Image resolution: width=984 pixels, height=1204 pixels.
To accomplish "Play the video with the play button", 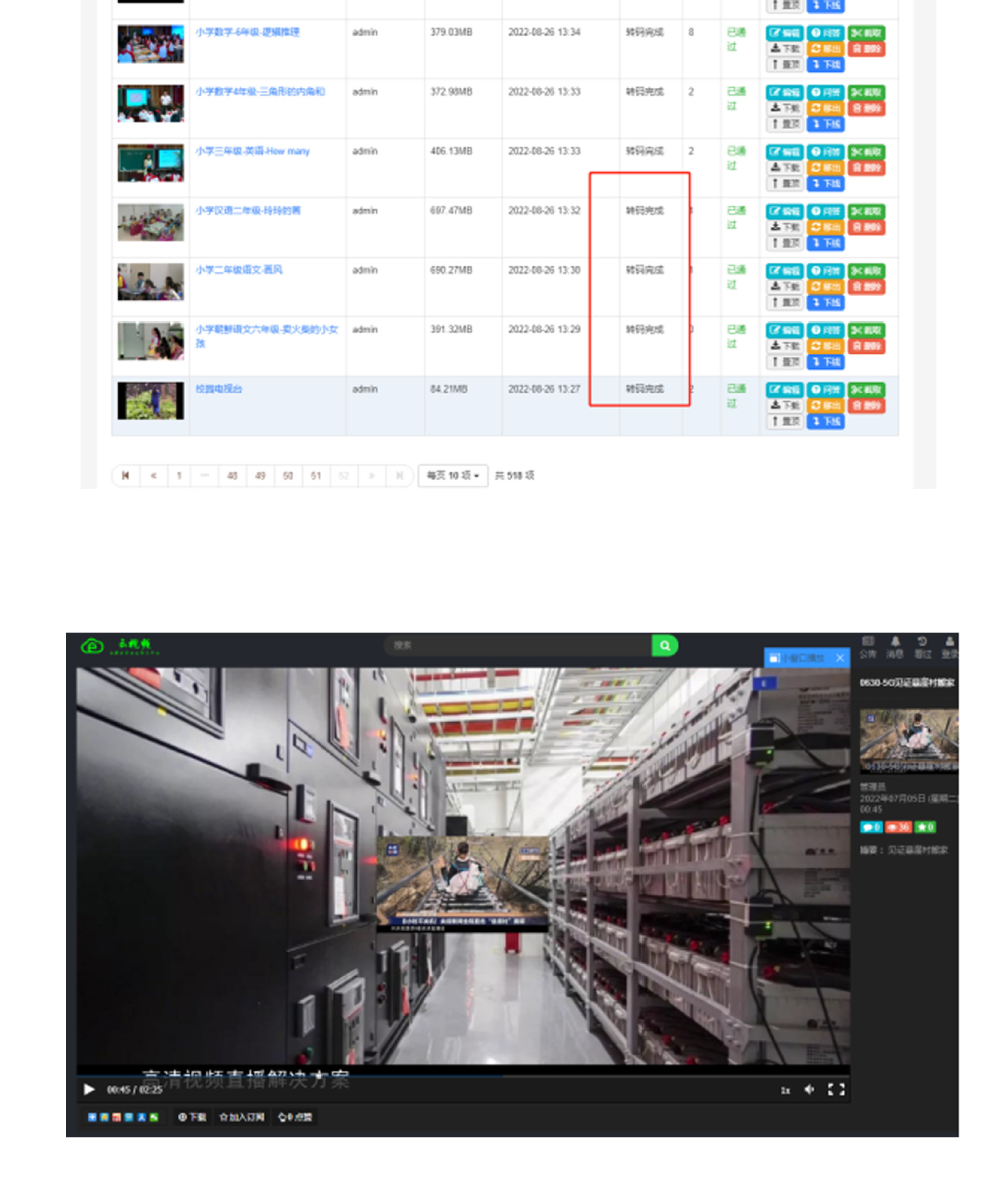I will pos(89,1089).
